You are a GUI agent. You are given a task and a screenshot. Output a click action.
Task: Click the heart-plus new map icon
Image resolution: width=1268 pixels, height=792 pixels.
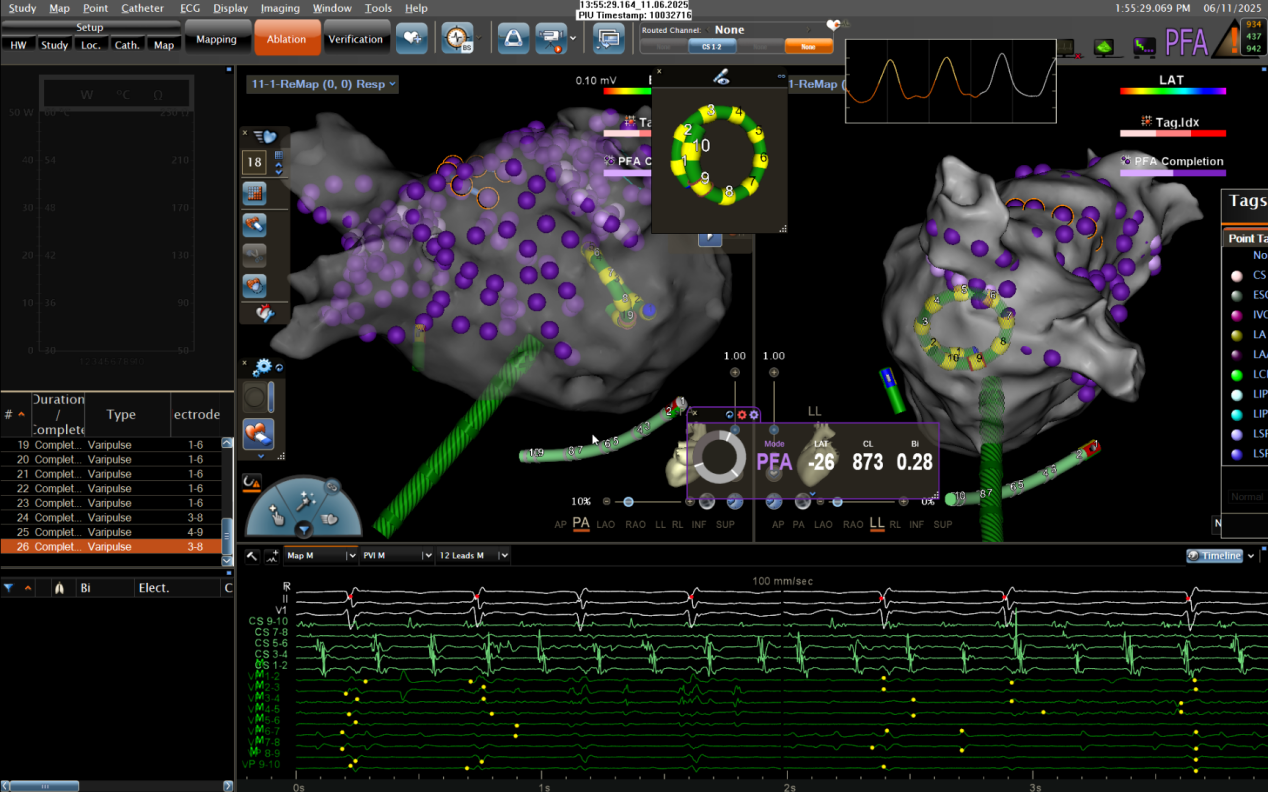pyautogui.click(x=411, y=39)
